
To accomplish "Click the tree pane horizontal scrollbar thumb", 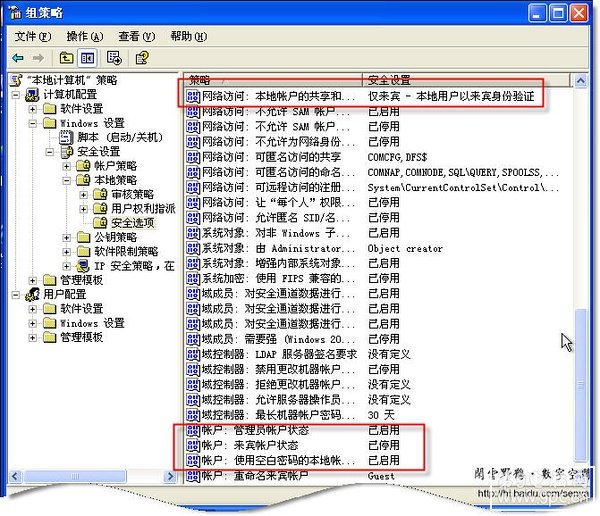I will pyautogui.click(x=75, y=476).
